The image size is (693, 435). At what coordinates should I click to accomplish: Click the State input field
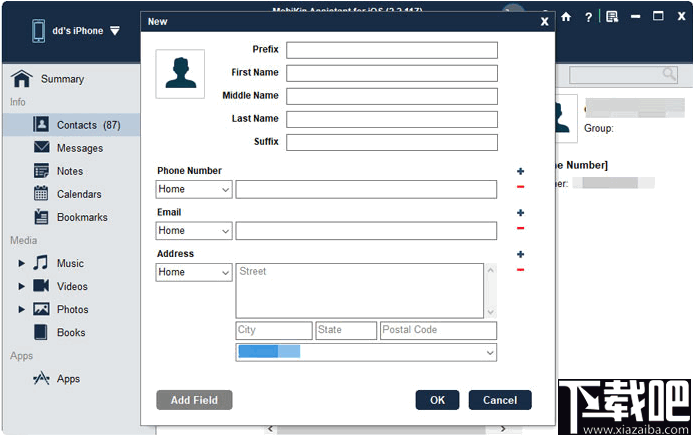tap(346, 330)
